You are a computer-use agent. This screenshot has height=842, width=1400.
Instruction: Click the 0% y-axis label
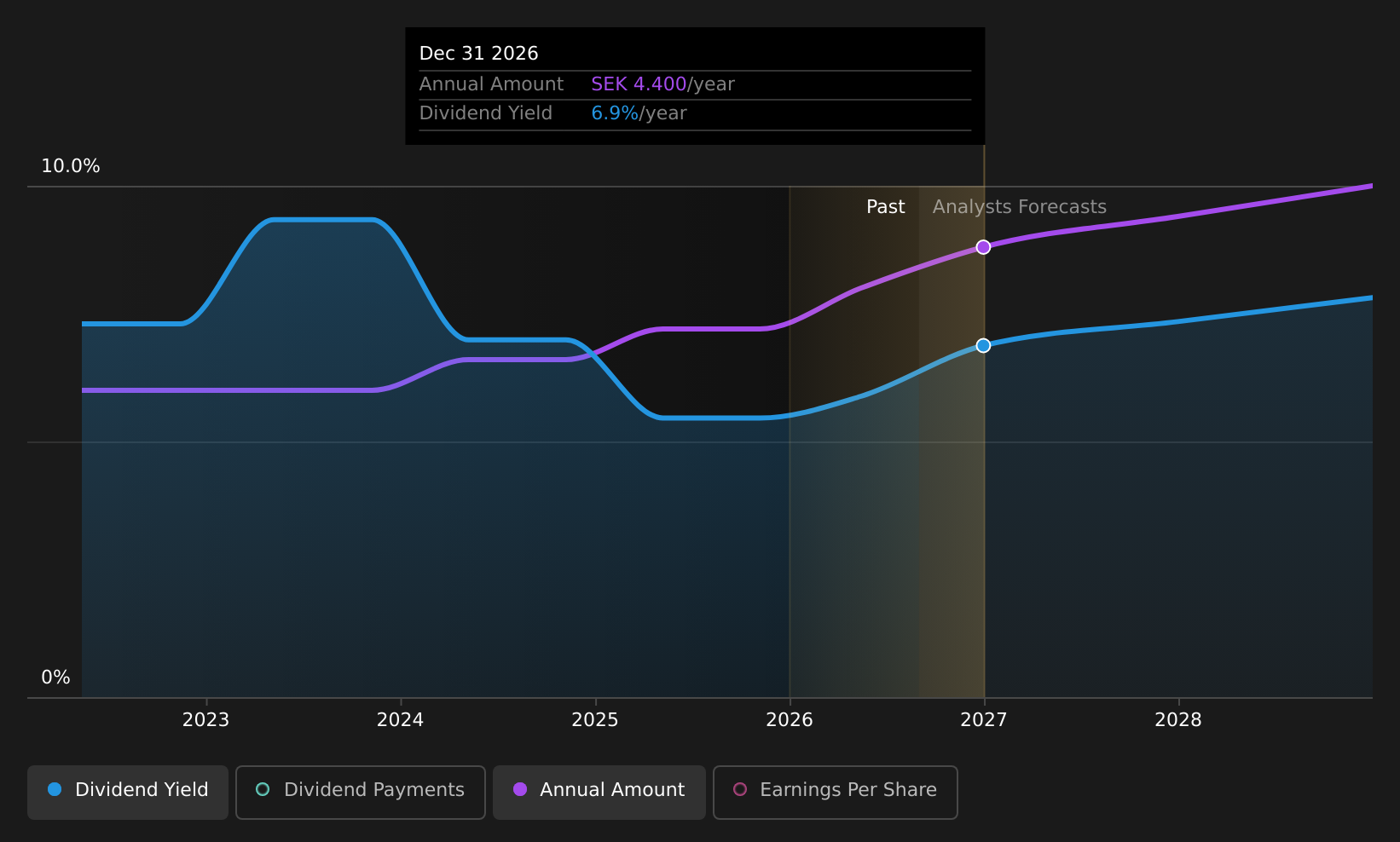click(56, 678)
